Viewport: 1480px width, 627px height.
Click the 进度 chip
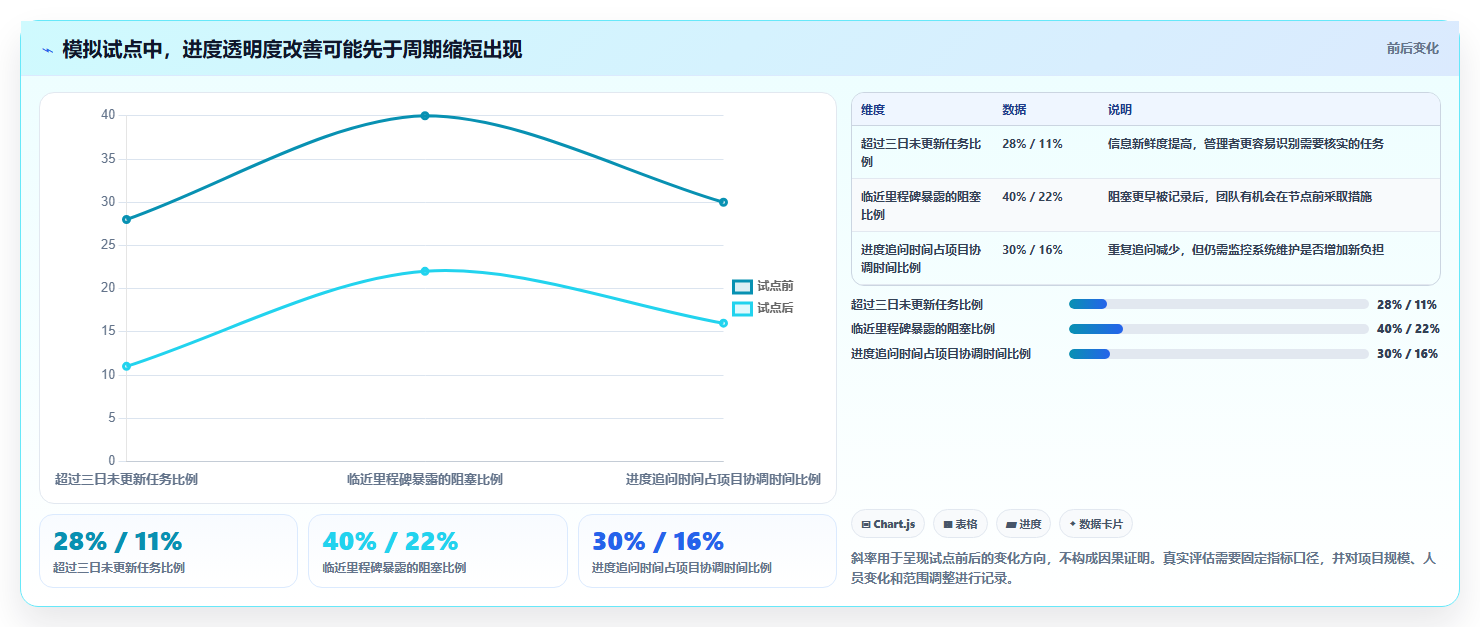1023,524
